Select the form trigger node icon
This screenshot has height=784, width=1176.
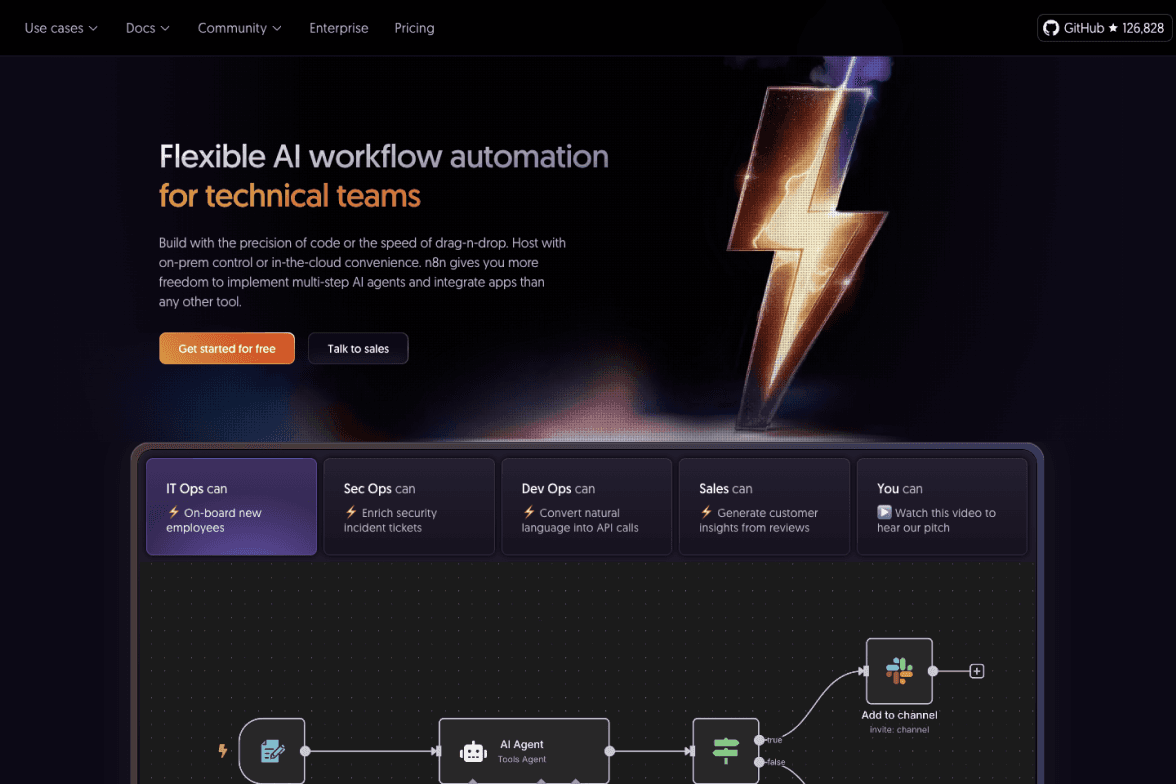[272, 751]
